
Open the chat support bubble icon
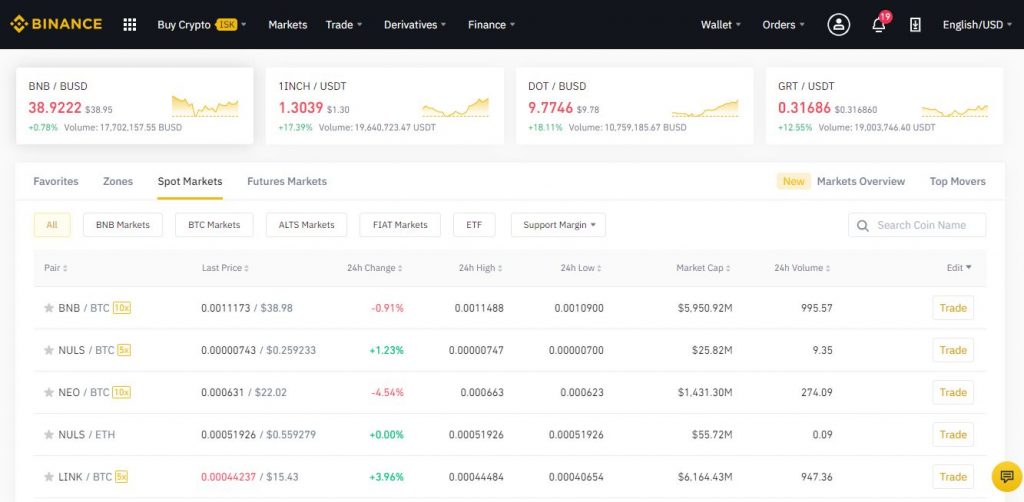pyautogui.click(x=1006, y=476)
